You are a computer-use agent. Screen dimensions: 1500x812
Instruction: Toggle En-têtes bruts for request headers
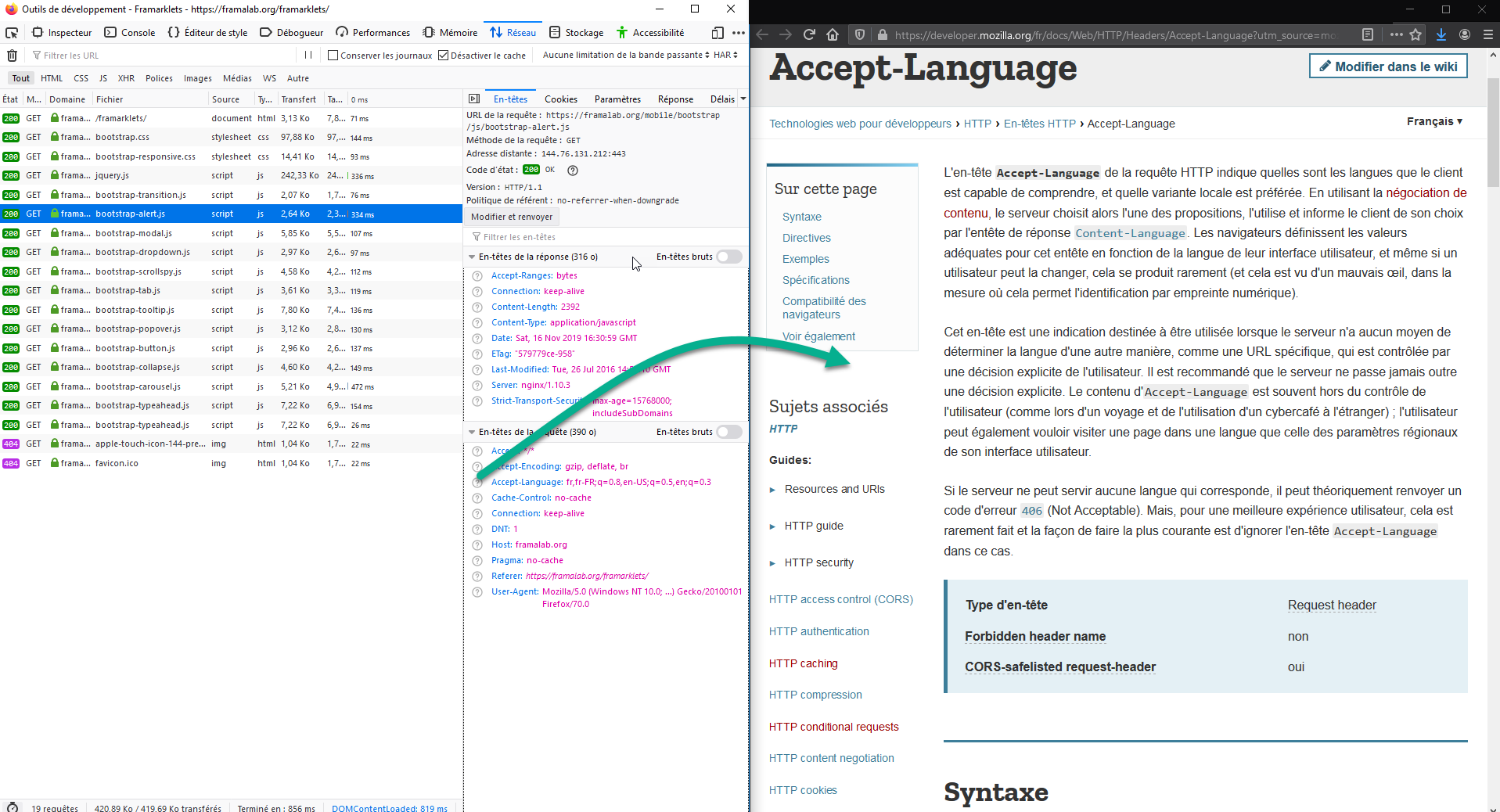(729, 432)
